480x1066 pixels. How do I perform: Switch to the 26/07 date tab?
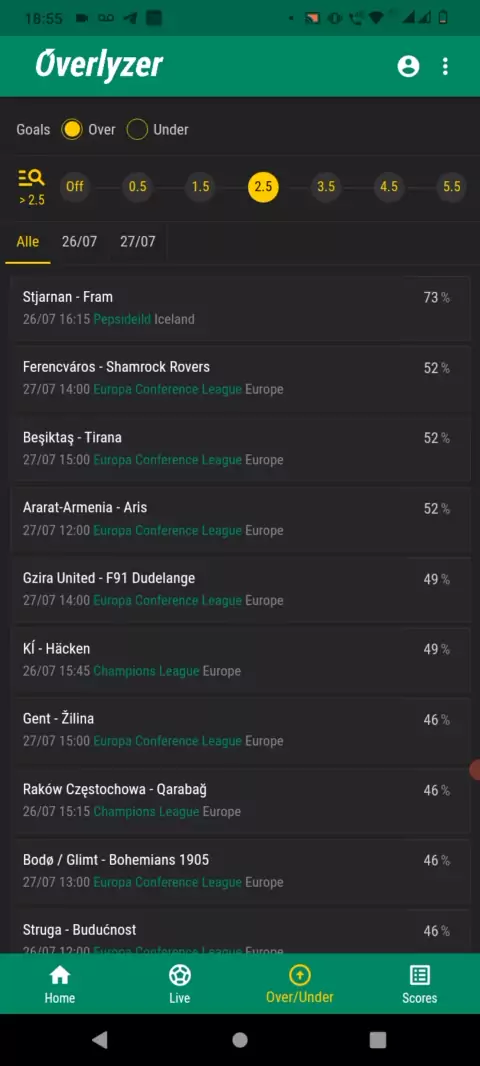pyautogui.click(x=80, y=242)
